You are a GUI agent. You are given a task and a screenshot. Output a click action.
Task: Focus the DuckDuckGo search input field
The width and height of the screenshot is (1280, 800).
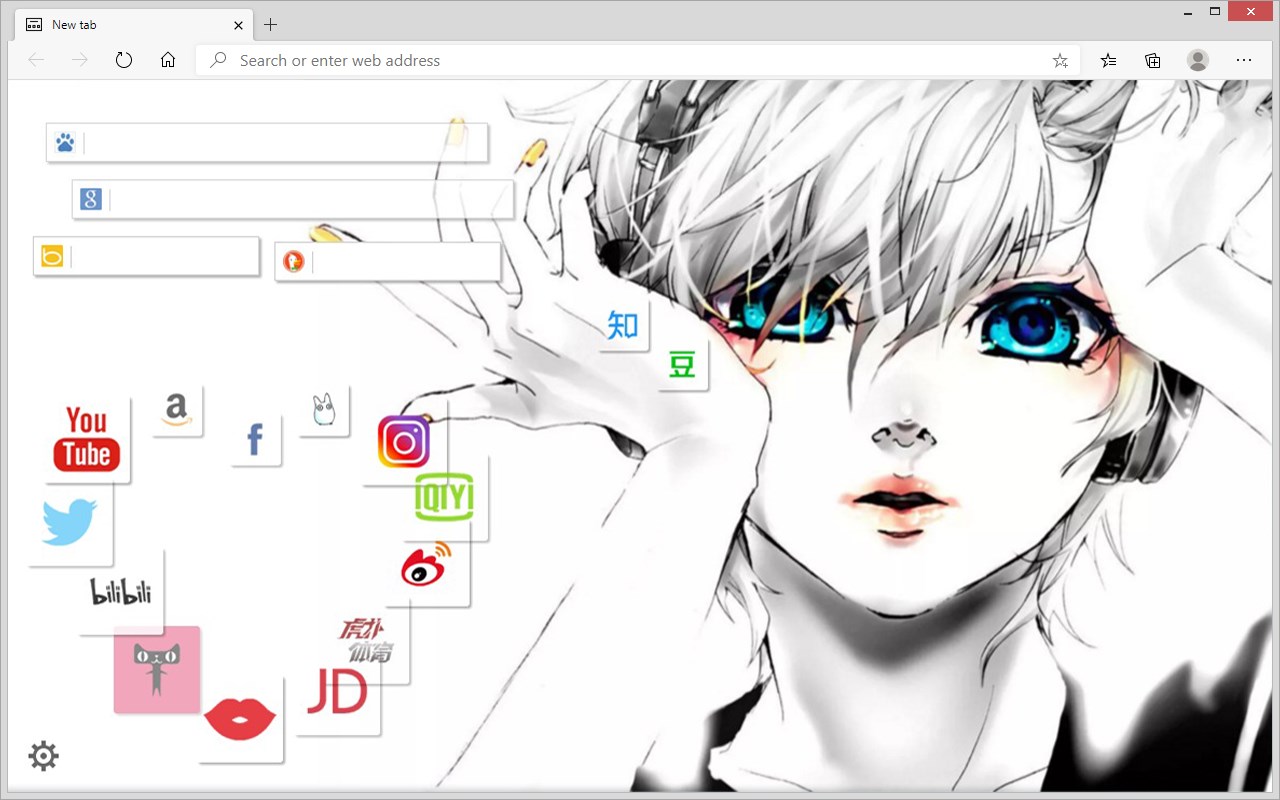point(406,262)
